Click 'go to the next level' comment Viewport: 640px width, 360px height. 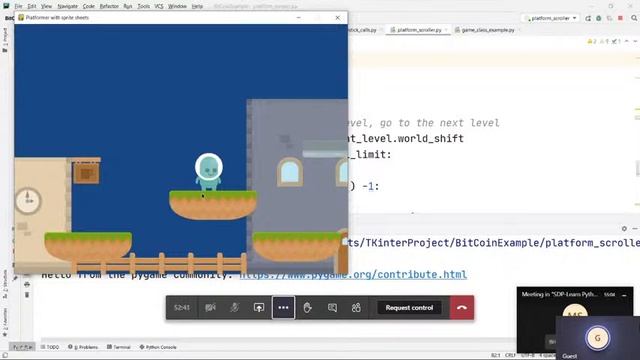tap(439, 123)
